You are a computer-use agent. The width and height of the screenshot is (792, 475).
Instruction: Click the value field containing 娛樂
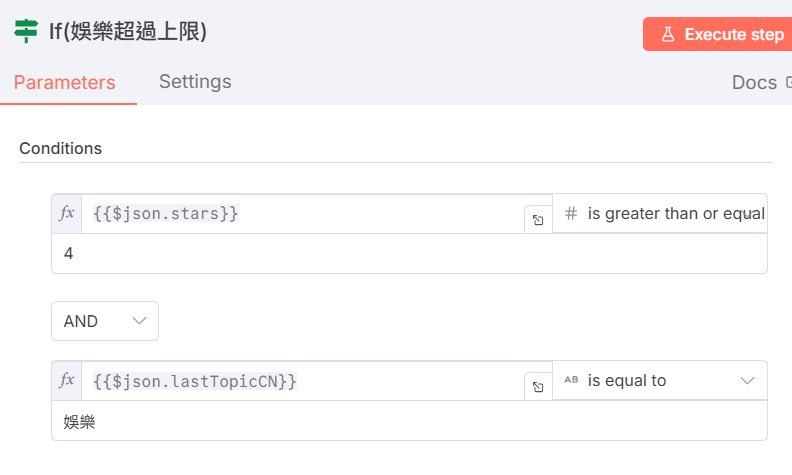click(400, 421)
